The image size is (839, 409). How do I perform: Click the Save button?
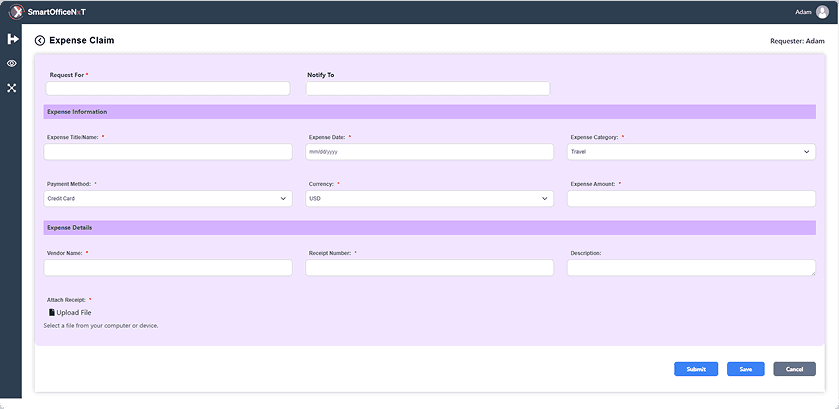click(745, 369)
